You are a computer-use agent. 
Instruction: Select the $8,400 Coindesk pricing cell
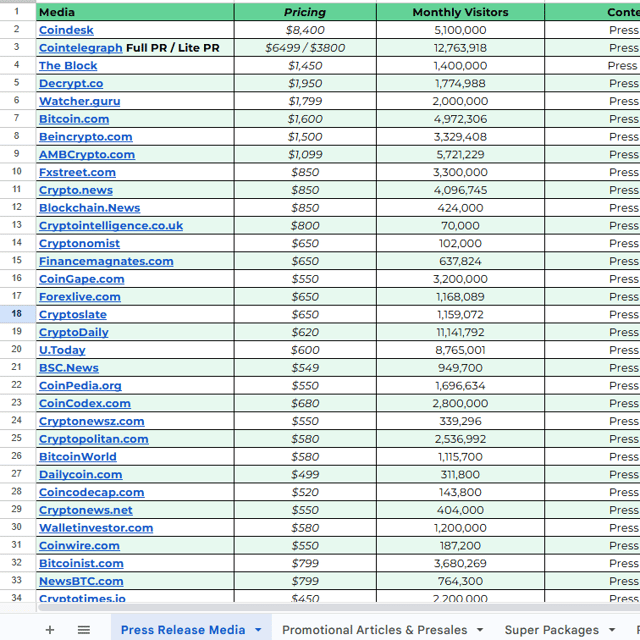pos(305,30)
